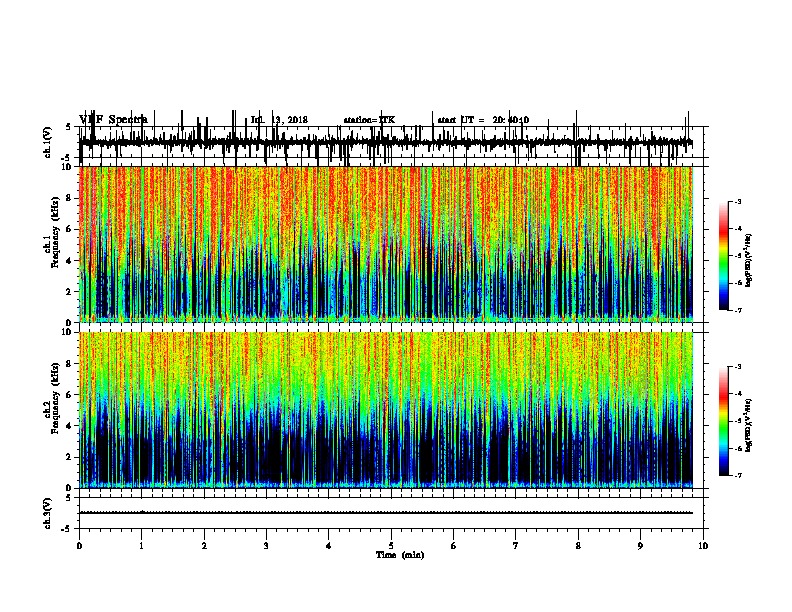
Task: Click time axis tick label 1
Action: point(141,546)
